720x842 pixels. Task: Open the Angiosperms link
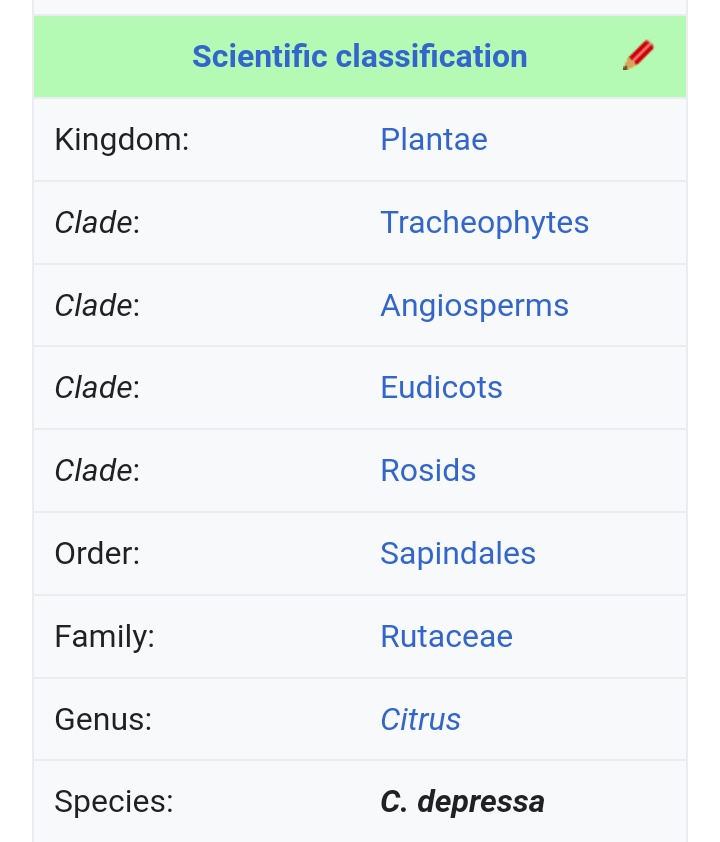coord(474,306)
